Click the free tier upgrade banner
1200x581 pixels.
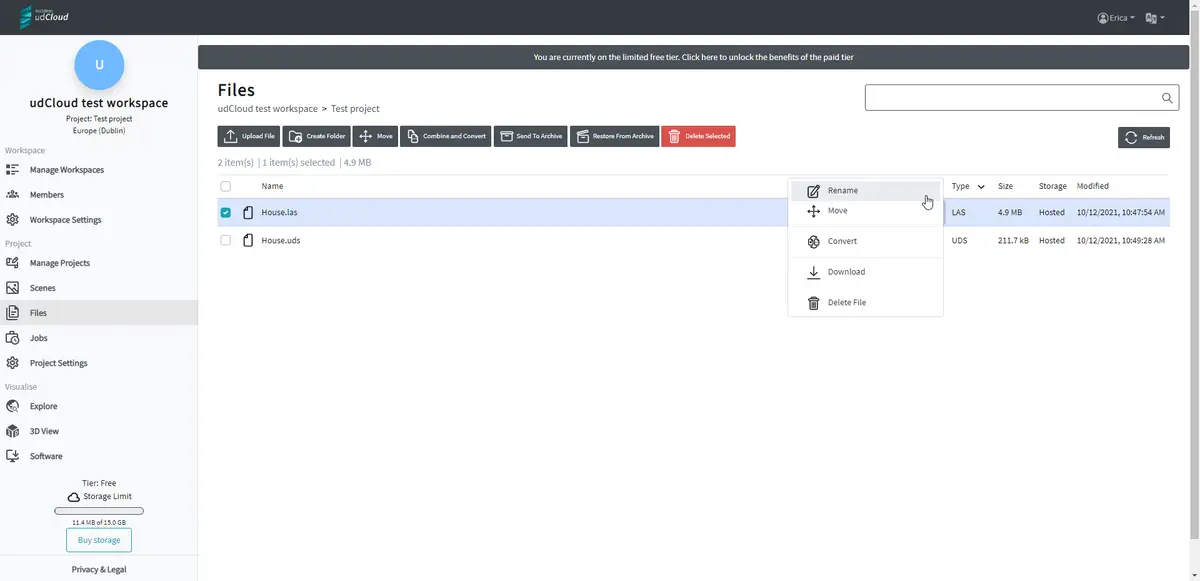point(693,57)
